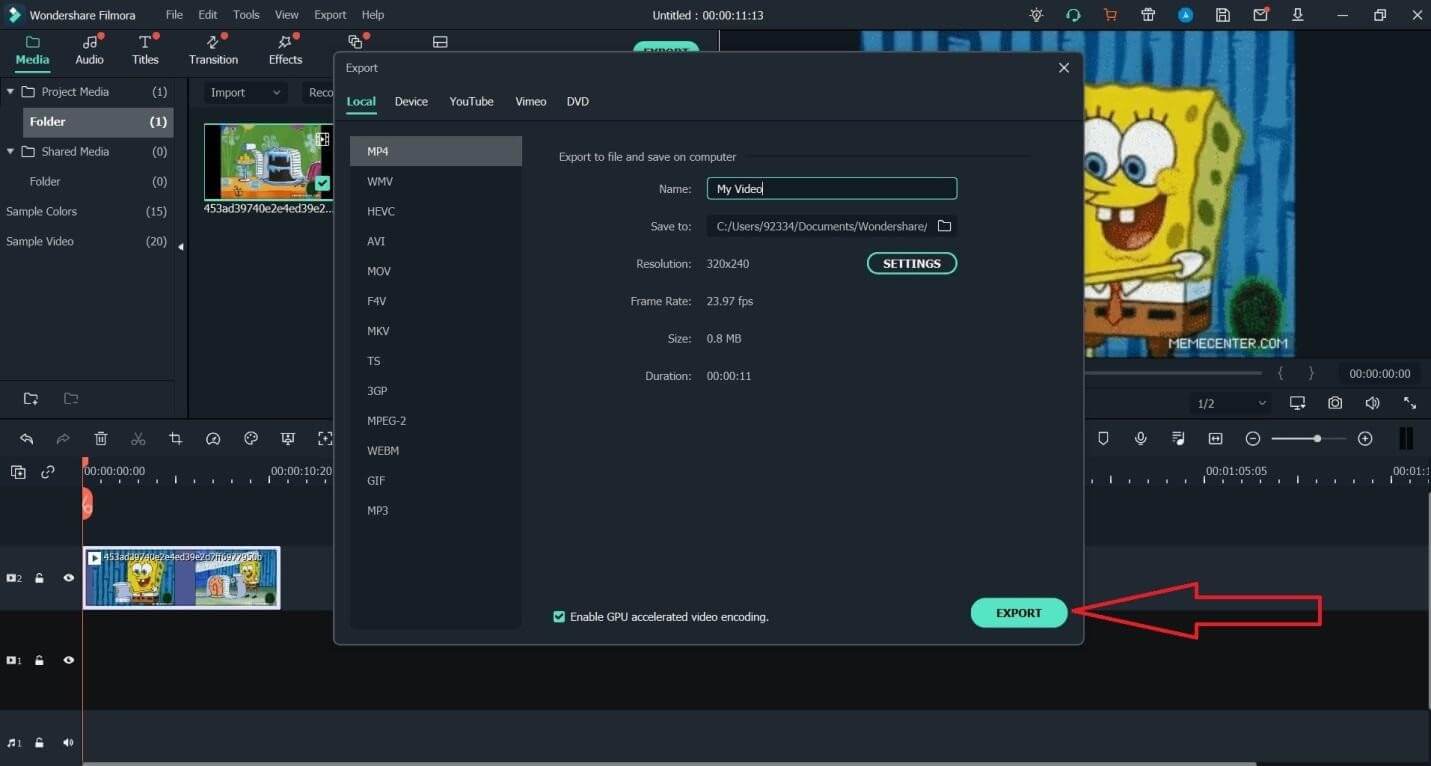Click the zoom-to-fit timeline icon
The width and height of the screenshot is (1431, 766).
tap(1215, 439)
